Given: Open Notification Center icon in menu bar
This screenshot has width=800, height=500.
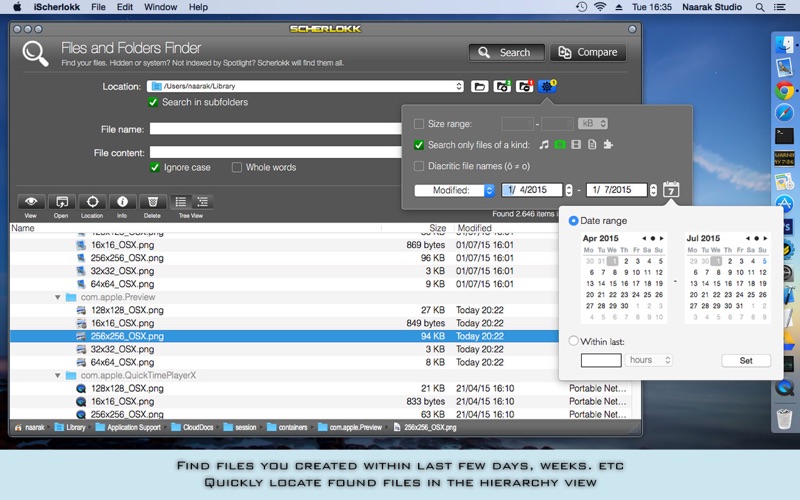Looking at the screenshot, I should [x=780, y=7].
